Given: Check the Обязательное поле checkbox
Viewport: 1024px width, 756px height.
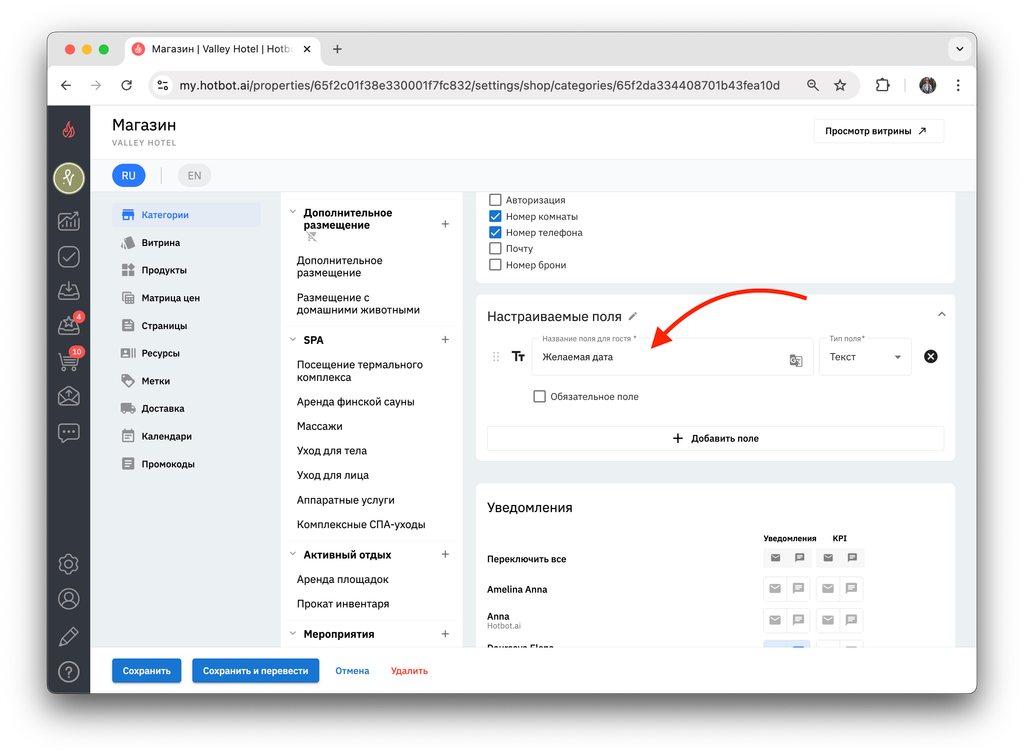Looking at the screenshot, I should 539,396.
